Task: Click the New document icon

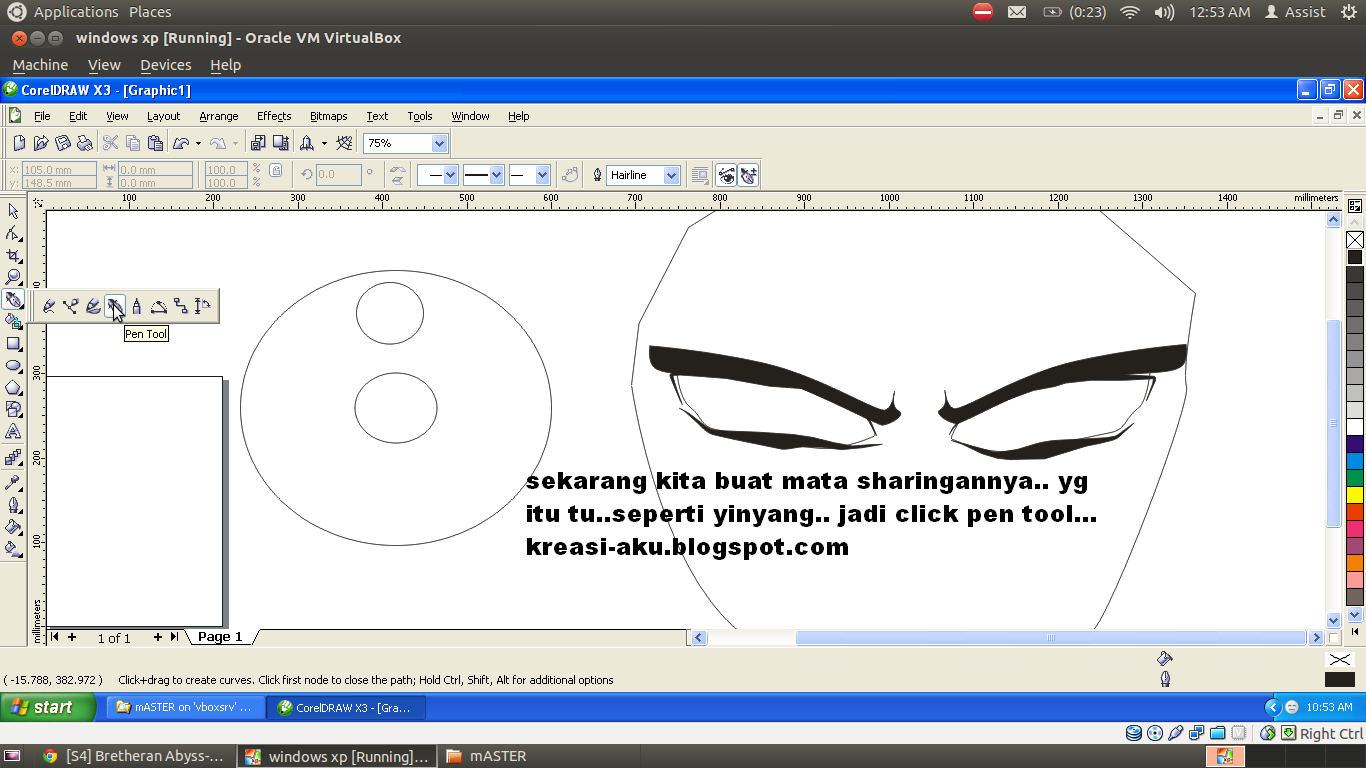Action: pos(19,143)
